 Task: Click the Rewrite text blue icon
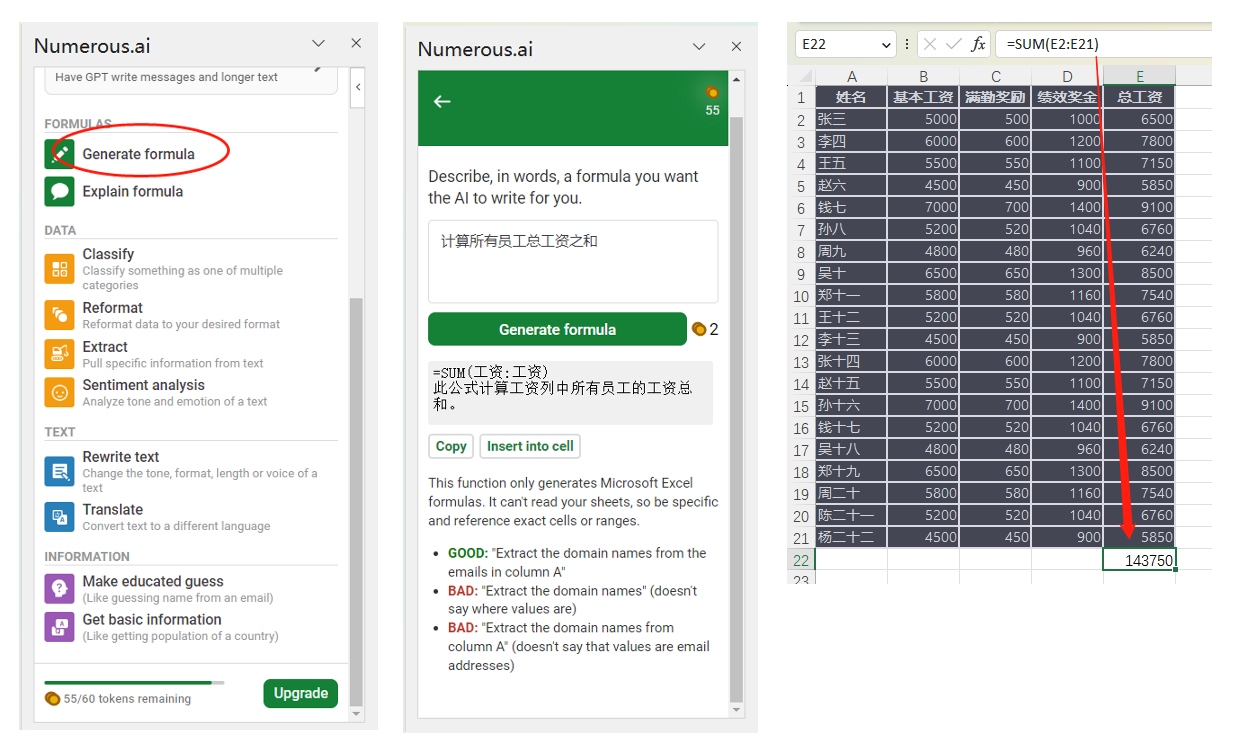coord(59,471)
